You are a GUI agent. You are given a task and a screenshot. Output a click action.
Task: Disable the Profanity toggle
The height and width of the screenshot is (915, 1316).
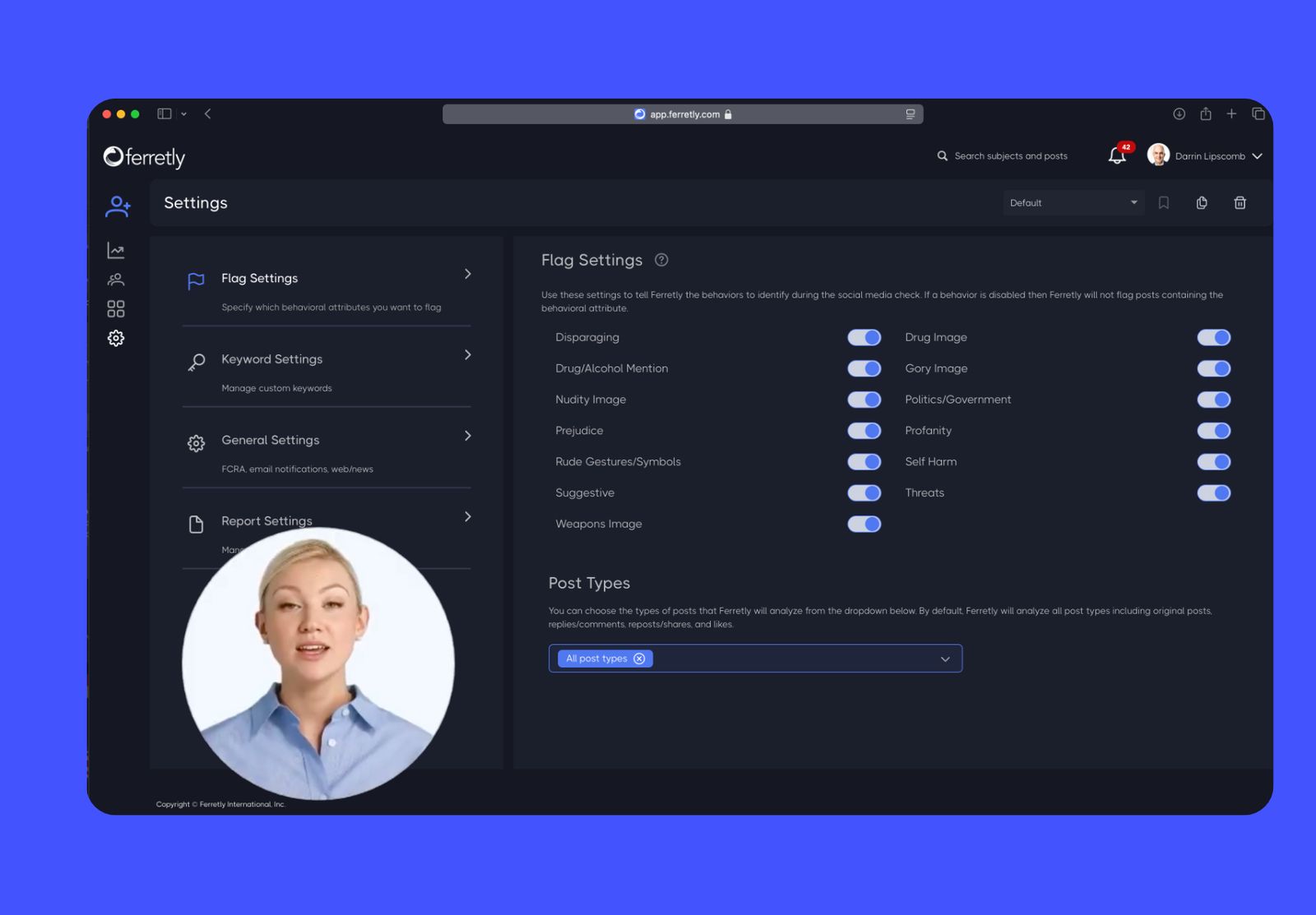1213,430
